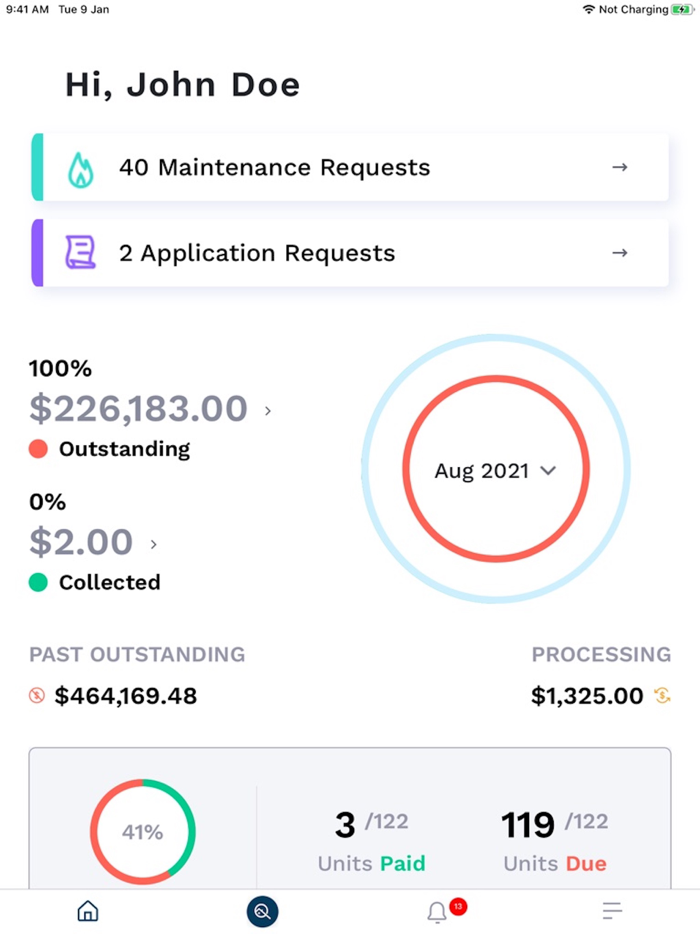Open the filter menu icon at bottom right
The image size is (700, 934).
[x=611, y=911]
